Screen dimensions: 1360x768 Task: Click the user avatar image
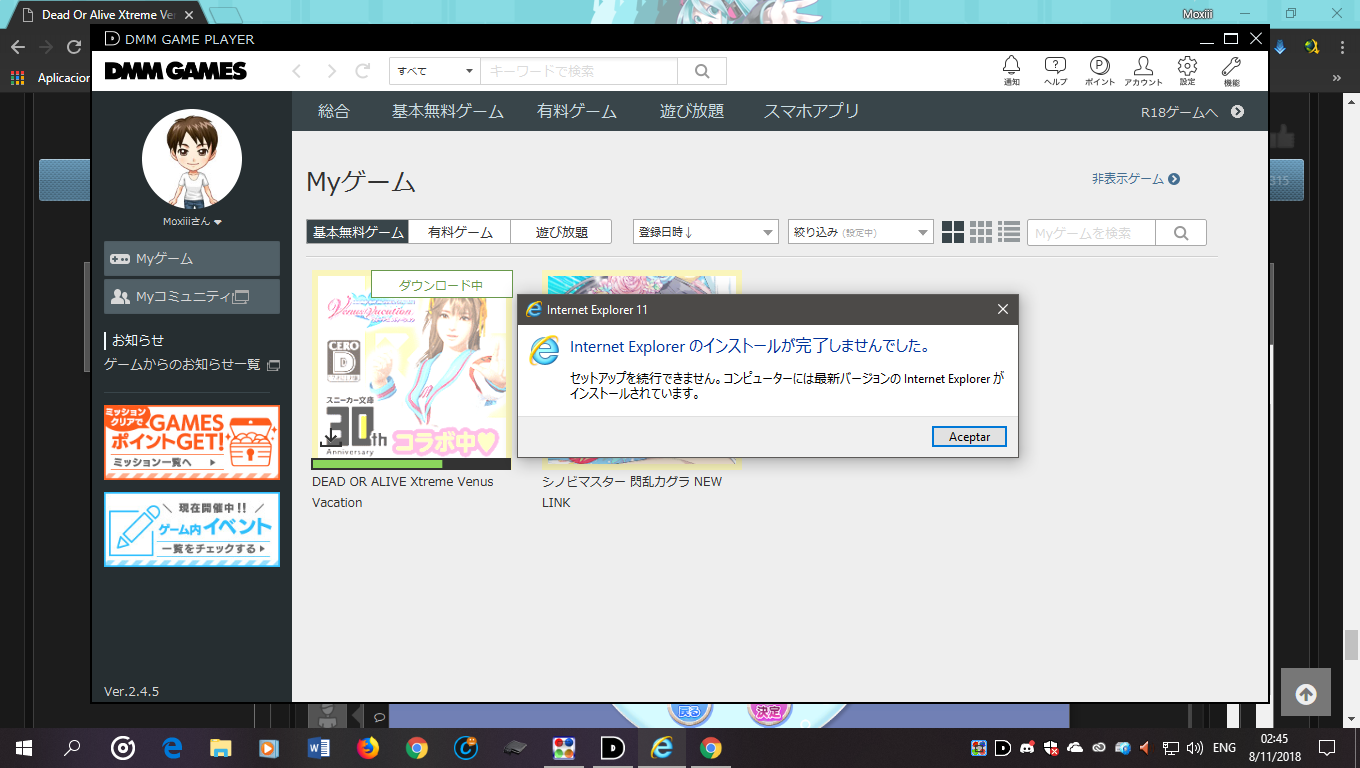192,159
